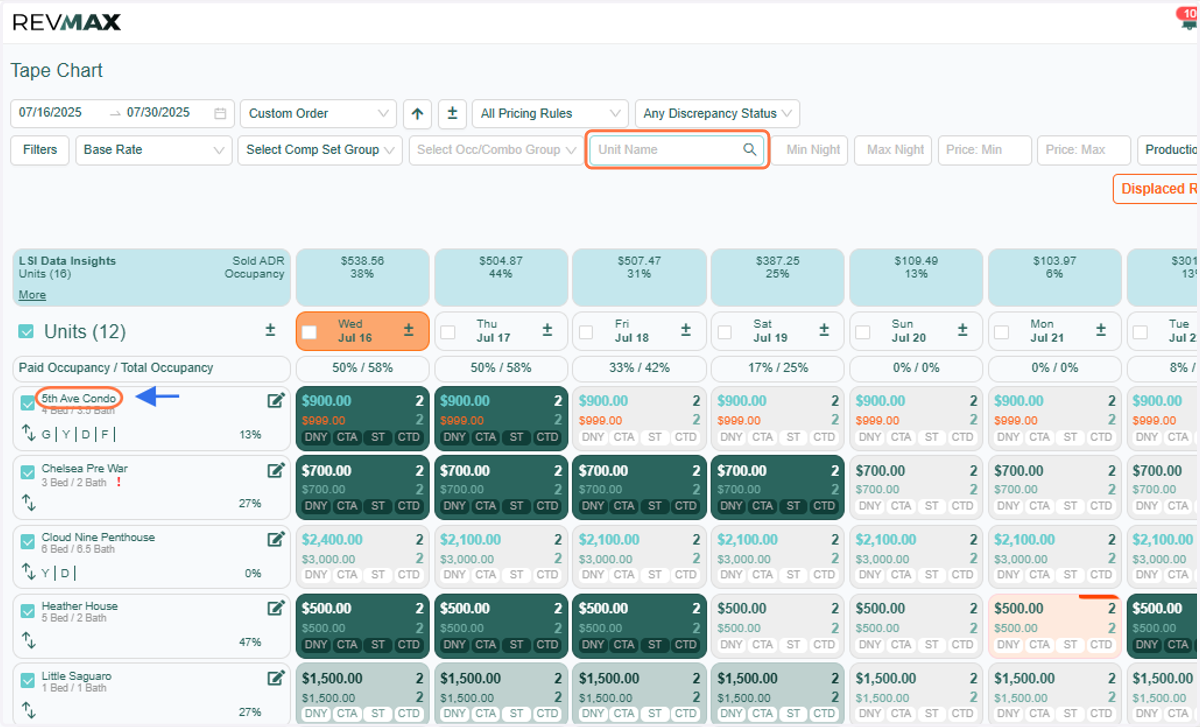This screenshot has width=1200, height=727.
Task: Click CTA on Chelsea Pre War Wed Jul 16
Action: coord(347,506)
